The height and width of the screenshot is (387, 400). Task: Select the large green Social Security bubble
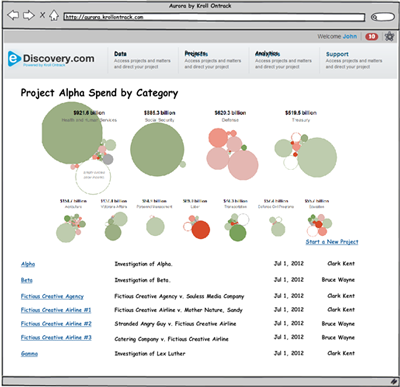pyautogui.click(x=157, y=150)
